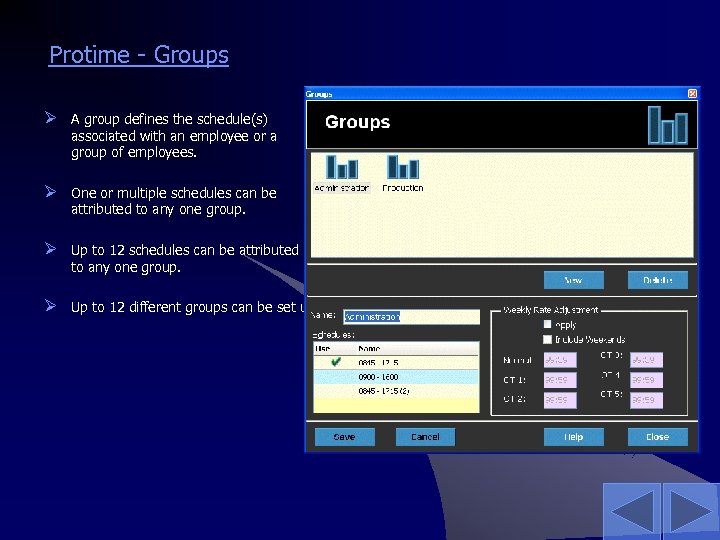The image size is (720, 540).
Task: Go to the next slide arrow
Action: 691,511
